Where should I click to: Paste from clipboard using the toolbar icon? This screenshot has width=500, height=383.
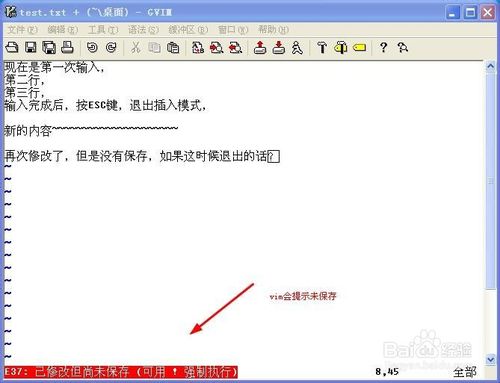pyautogui.click(x=173, y=48)
